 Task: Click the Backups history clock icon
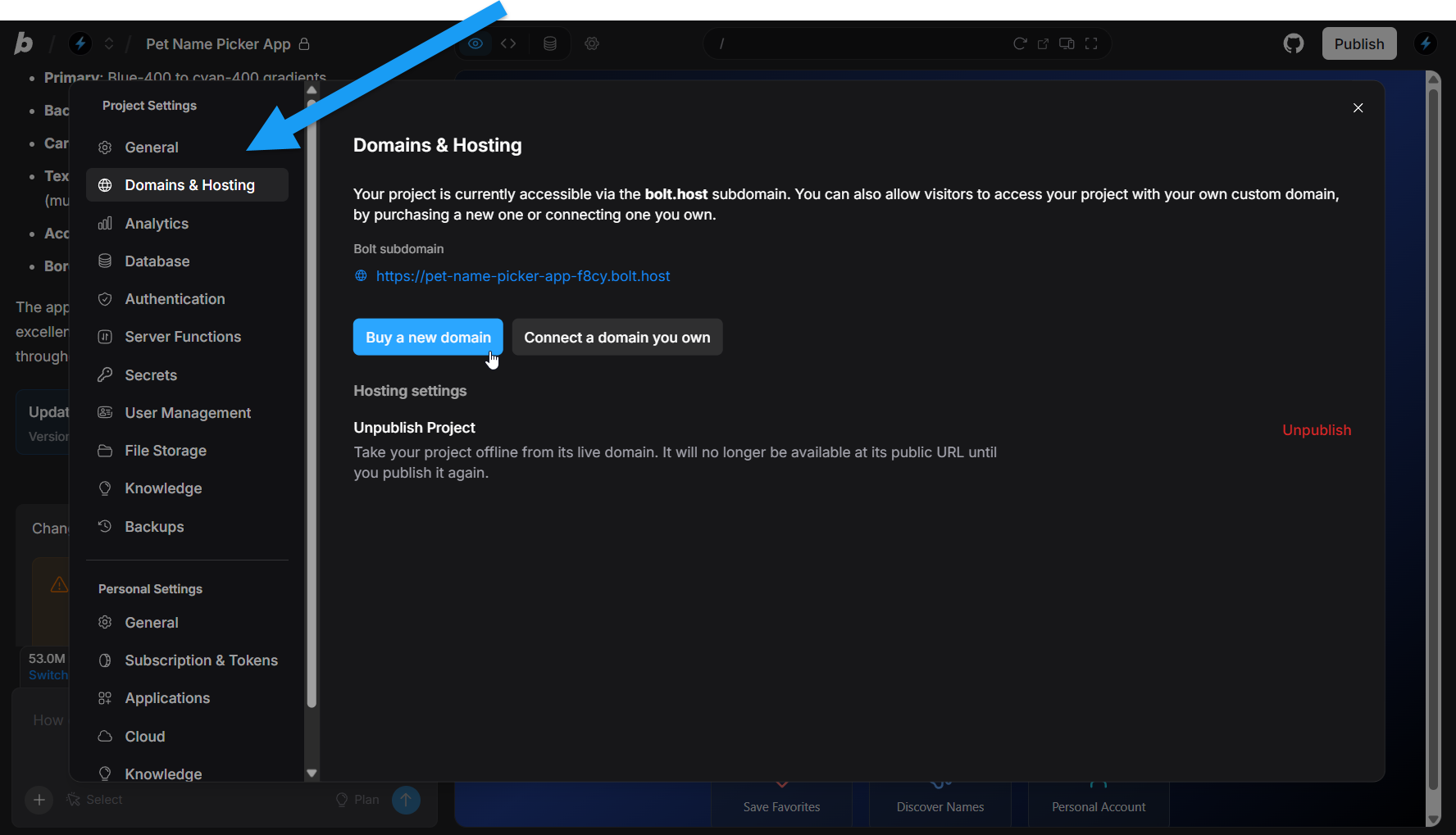pyautogui.click(x=105, y=526)
